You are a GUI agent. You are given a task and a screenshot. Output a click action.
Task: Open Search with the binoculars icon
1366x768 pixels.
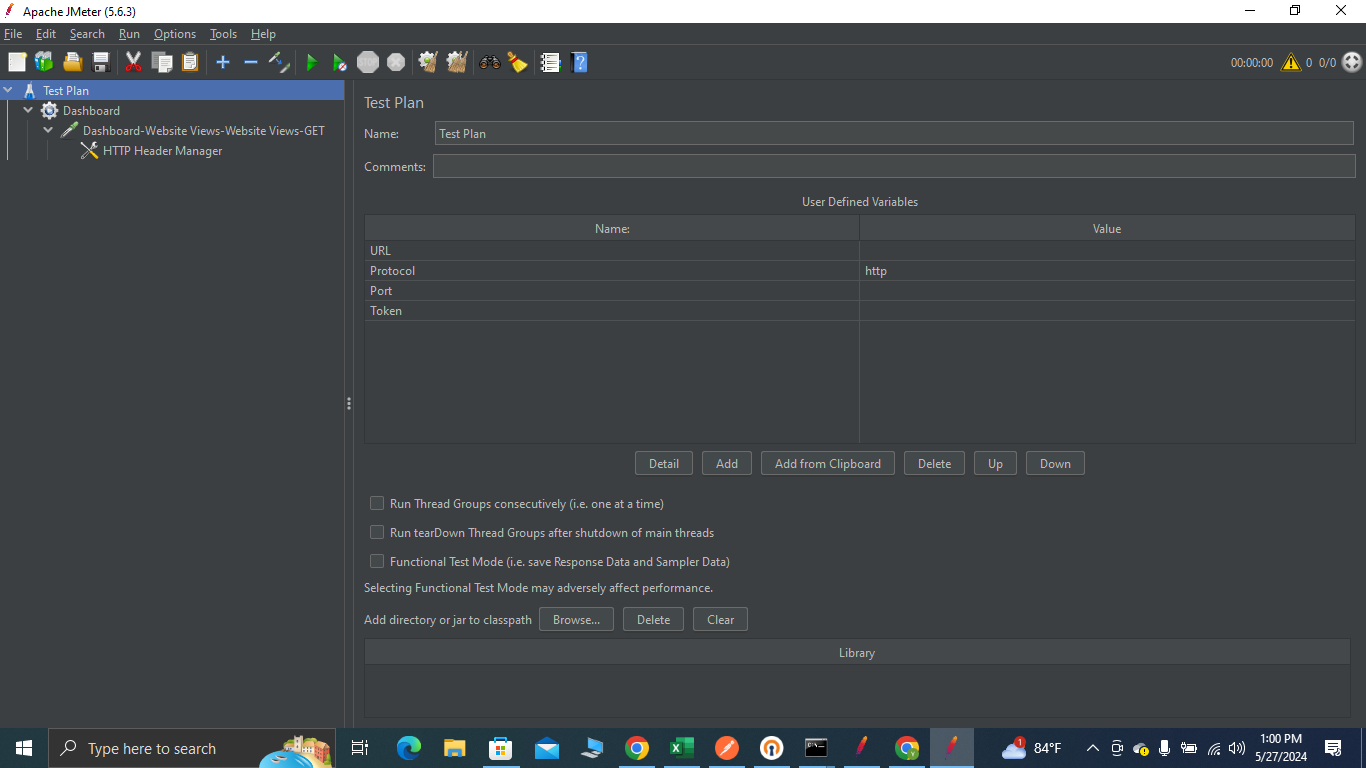click(489, 62)
